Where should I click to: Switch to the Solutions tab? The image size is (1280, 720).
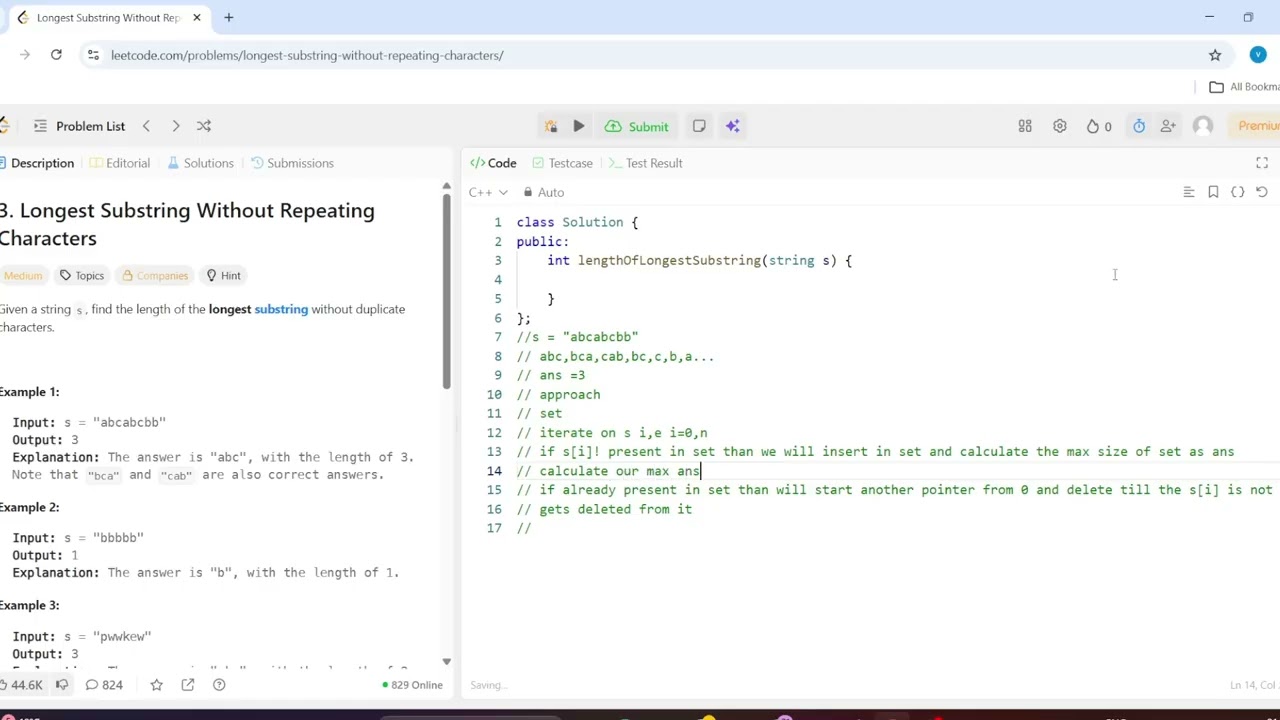(x=201, y=163)
